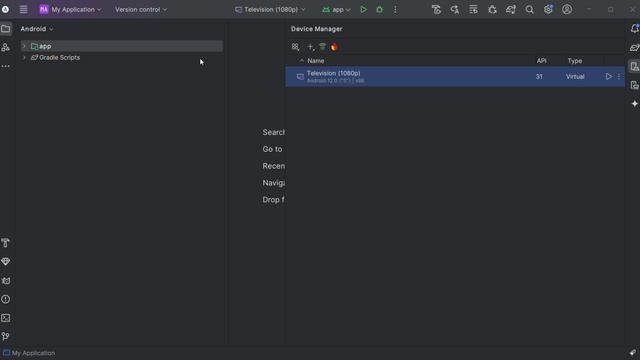This screenshot has width=640, height=360.
Task: Sort devices by the Name column header
Action: click(316, 61)
